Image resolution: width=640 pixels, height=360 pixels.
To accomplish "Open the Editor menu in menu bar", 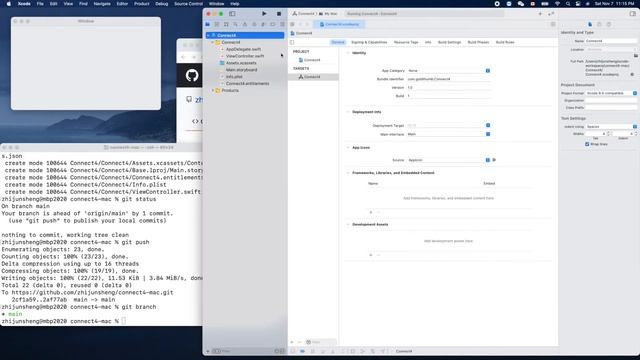I will point(122,4).
